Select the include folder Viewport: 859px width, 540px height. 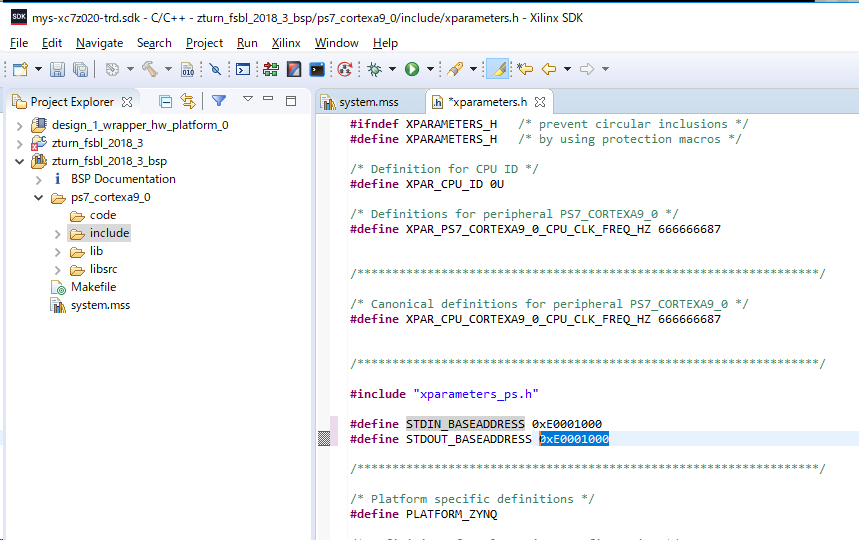[109, 233]
